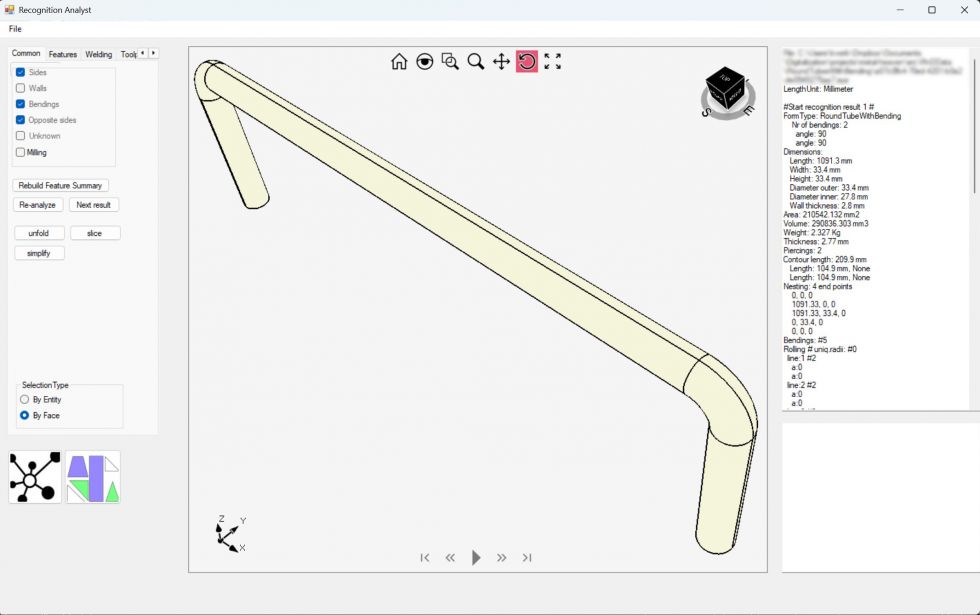Screen dimensions: 980x615
Task: Enable the Milling checkbox
Action: [21, 153]
